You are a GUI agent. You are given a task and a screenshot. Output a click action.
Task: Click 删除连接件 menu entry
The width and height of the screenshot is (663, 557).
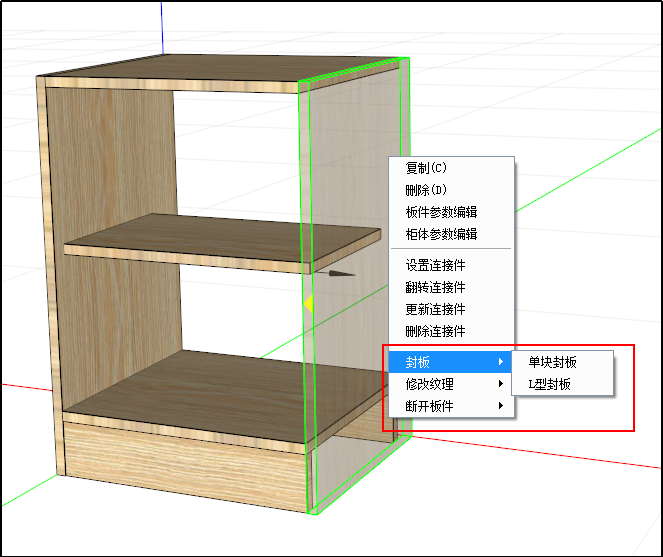[451, 331]
